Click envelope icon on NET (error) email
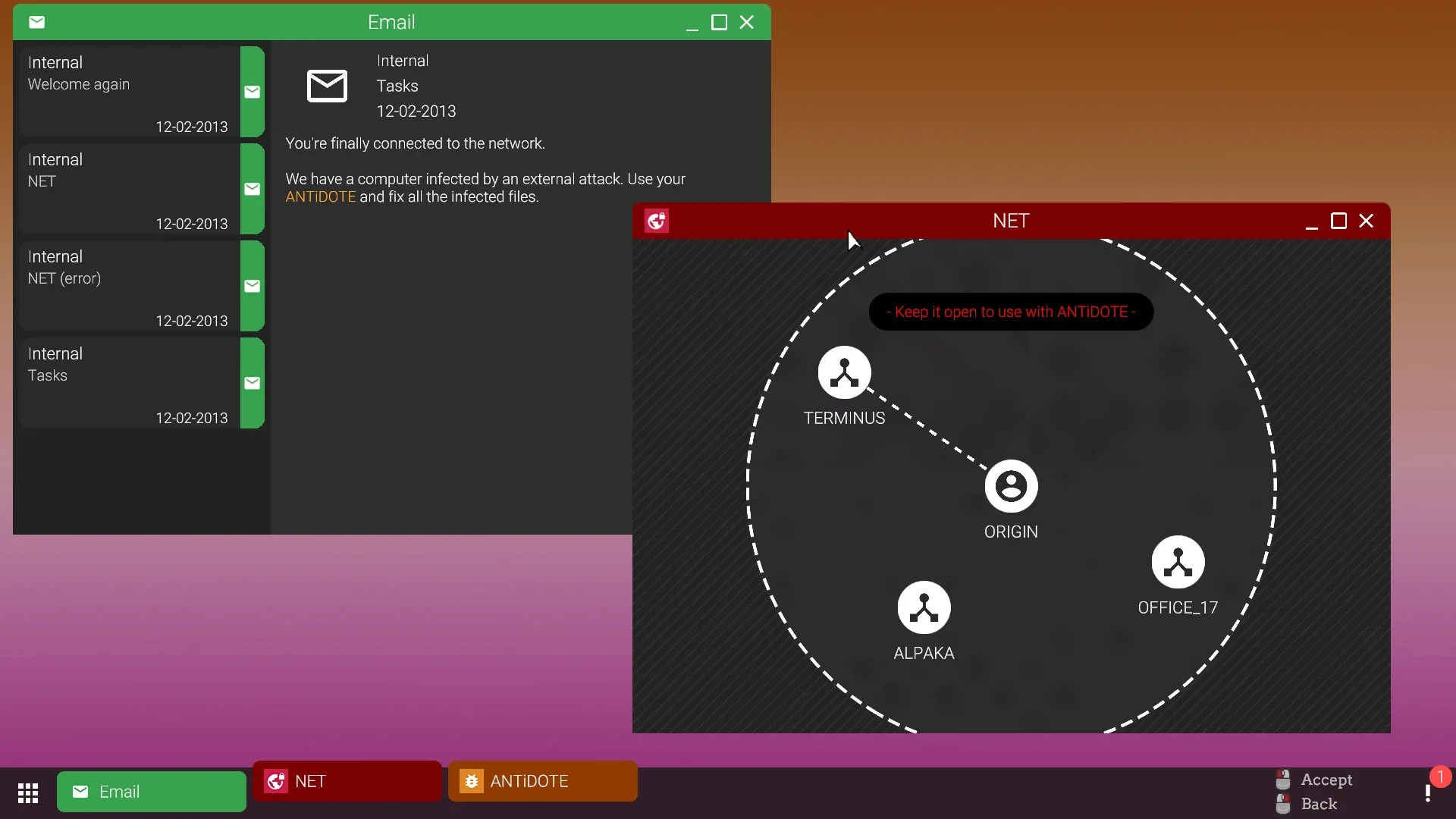Image resolution: width=1456 pixels, height=819 pixels. coord(253,286)
